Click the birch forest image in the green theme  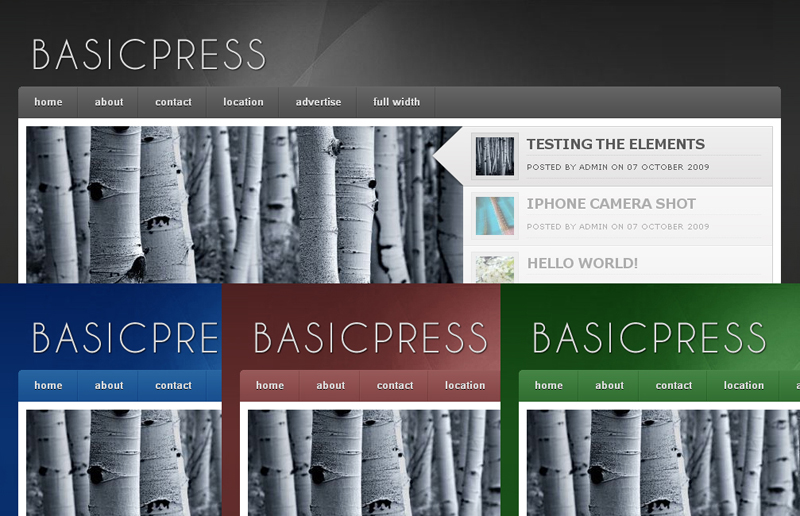[663, 463]
